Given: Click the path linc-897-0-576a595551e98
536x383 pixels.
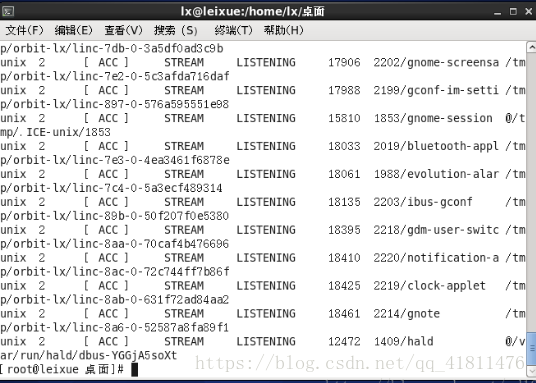Looking at the screenshot, I should tap(151, 104).
